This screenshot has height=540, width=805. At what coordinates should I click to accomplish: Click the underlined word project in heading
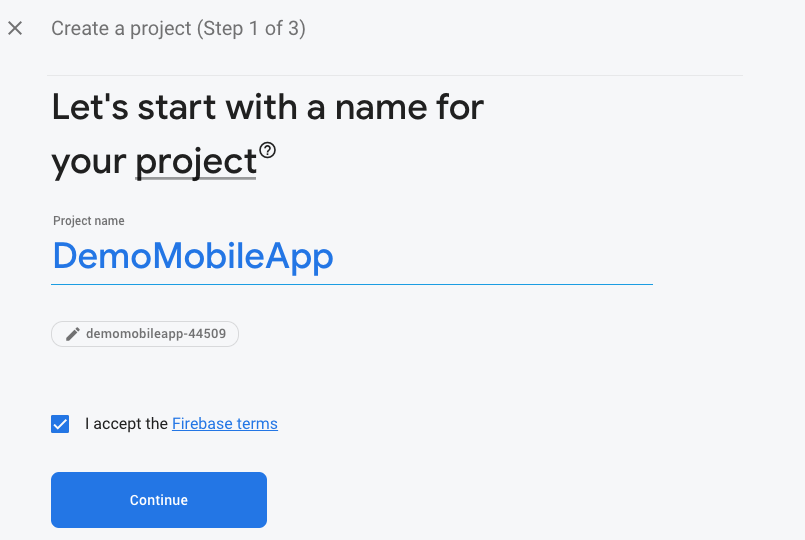click(x=196, y=162)
